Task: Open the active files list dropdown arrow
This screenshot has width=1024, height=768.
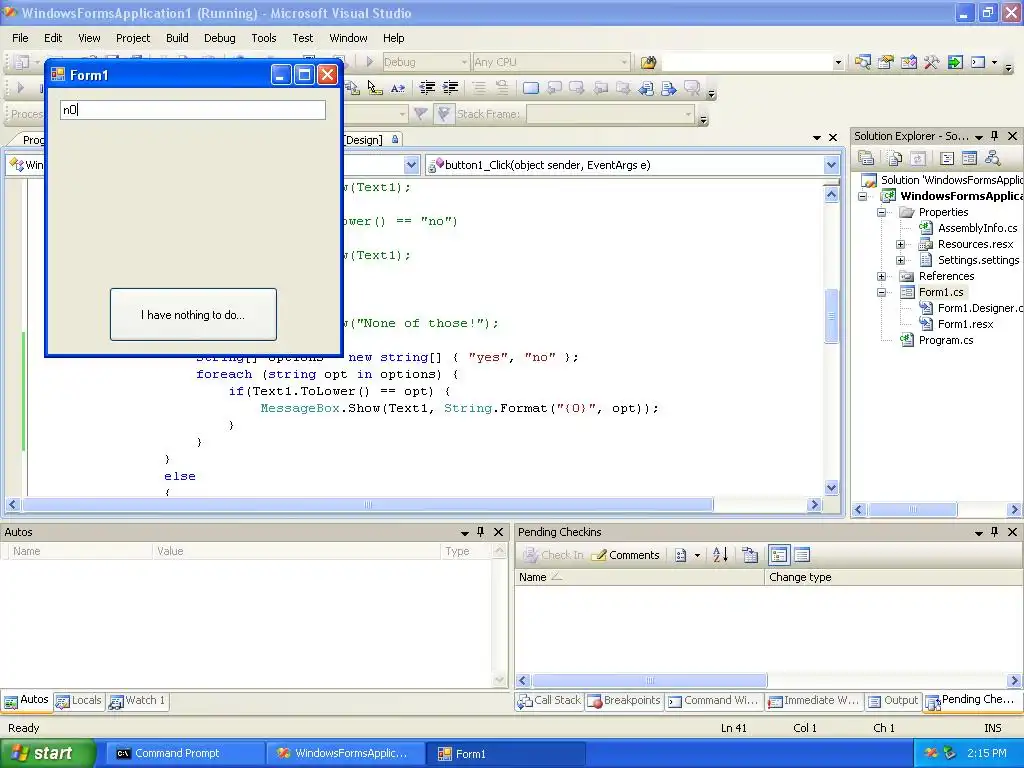Action: [x=816, y=137]
